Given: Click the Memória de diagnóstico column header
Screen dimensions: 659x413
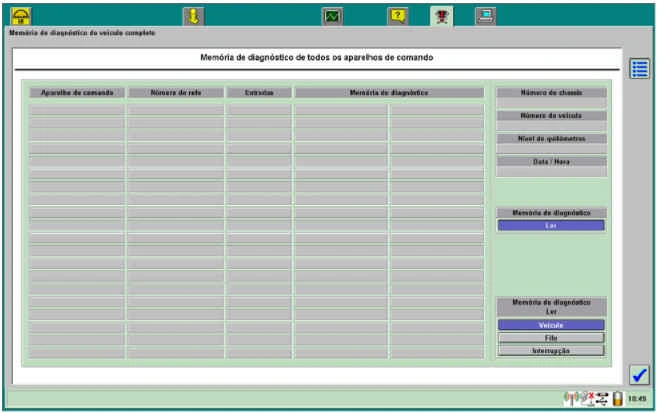Looking at the screenshot, I should click(x=389, y=93).
